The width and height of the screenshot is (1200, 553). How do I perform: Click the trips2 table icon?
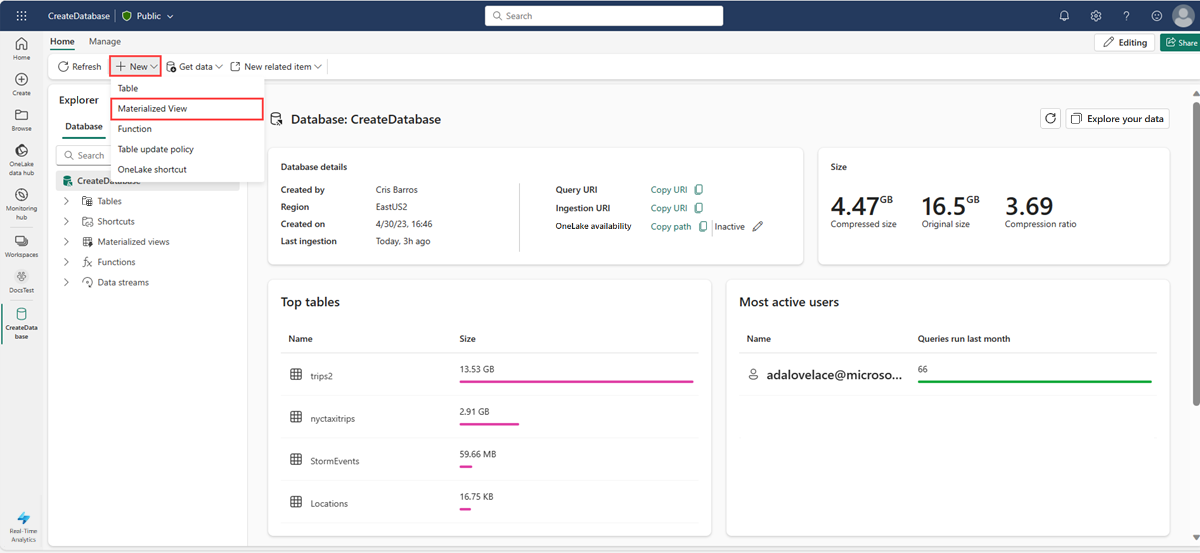click(x=296, y=374)
